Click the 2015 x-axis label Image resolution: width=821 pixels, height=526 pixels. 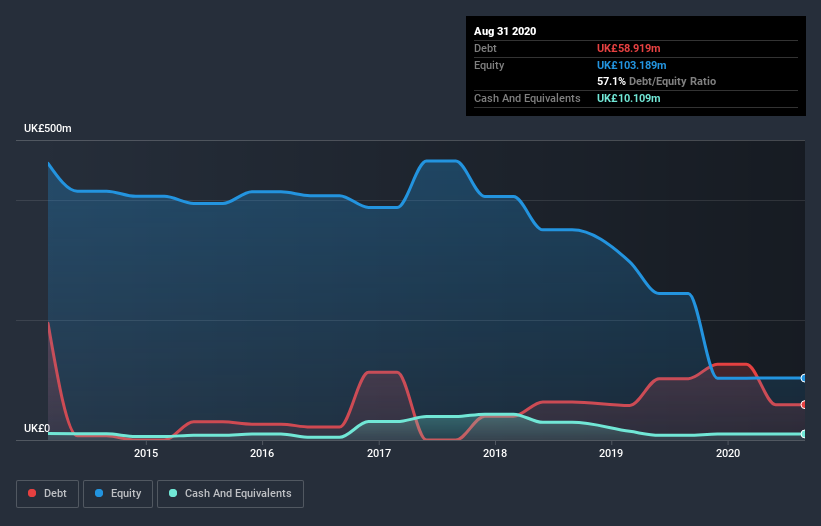(x=146, y=453)
